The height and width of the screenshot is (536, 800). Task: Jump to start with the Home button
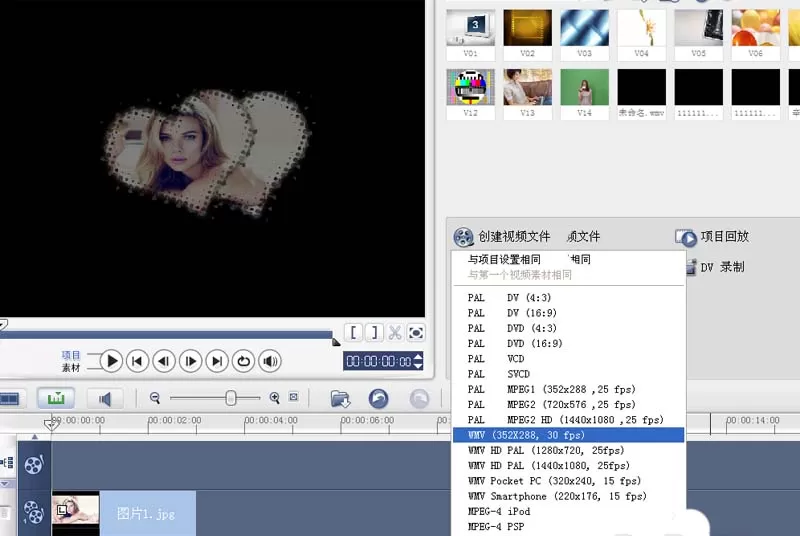tap(137, 361)
